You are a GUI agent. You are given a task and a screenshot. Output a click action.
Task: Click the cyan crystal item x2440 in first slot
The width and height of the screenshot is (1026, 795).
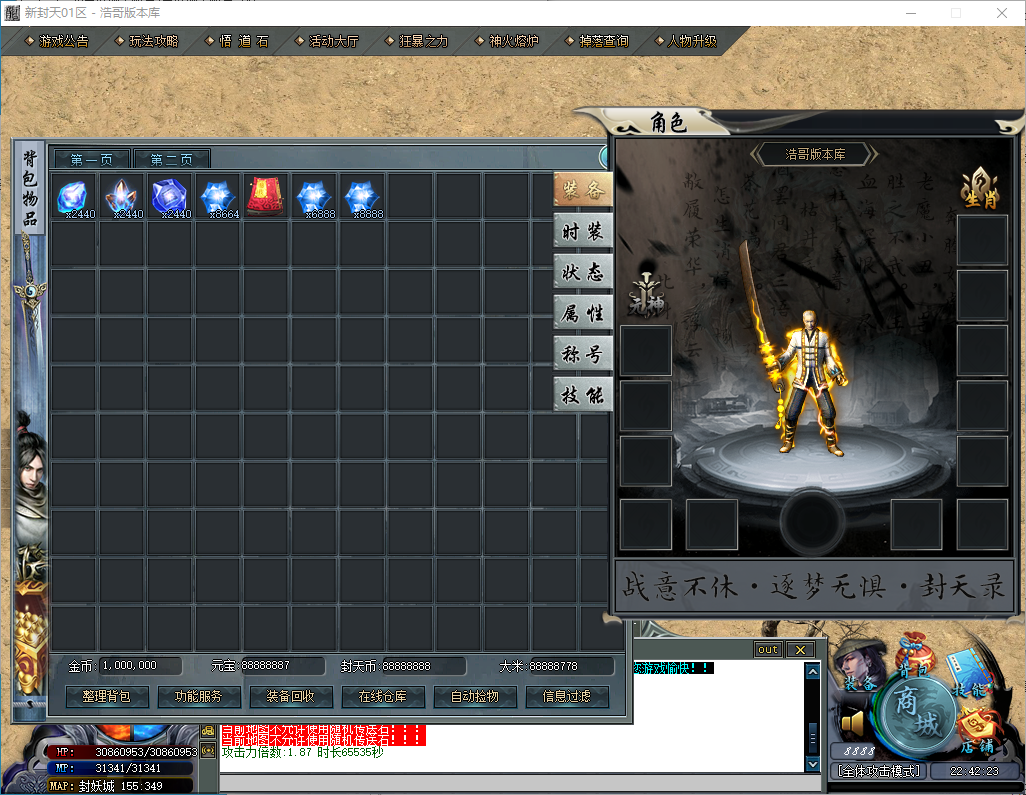click(73, 196)
